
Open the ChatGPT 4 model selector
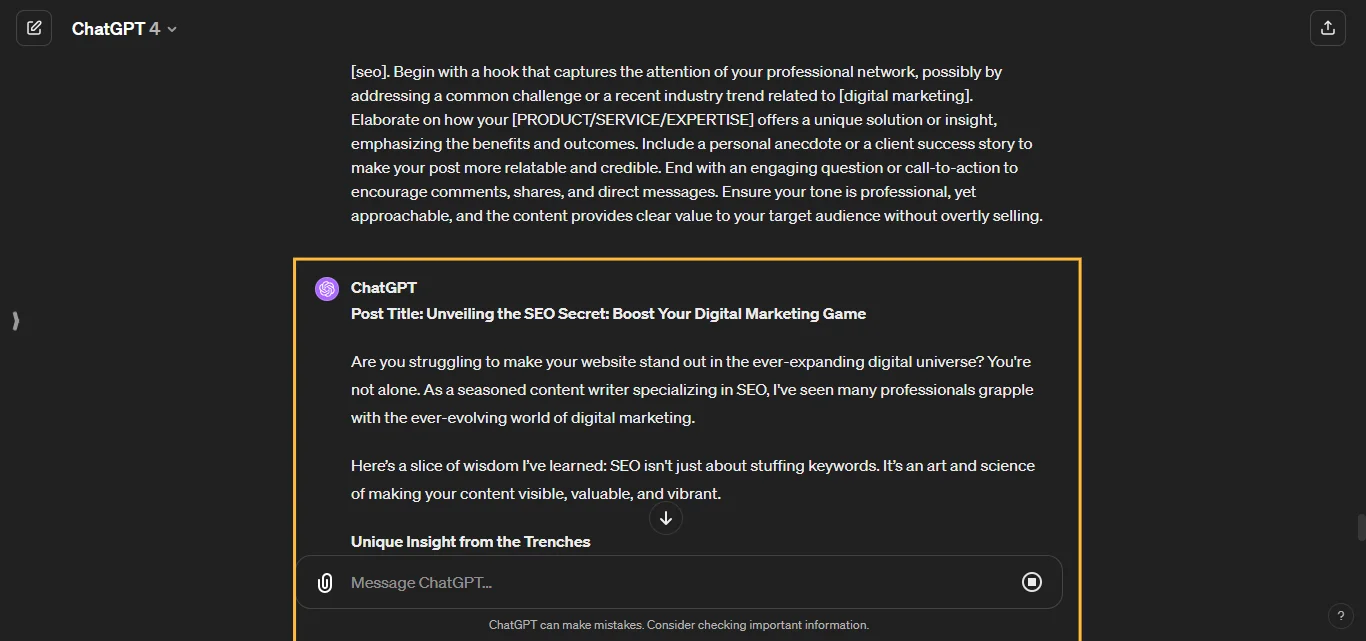click(125, 28)
